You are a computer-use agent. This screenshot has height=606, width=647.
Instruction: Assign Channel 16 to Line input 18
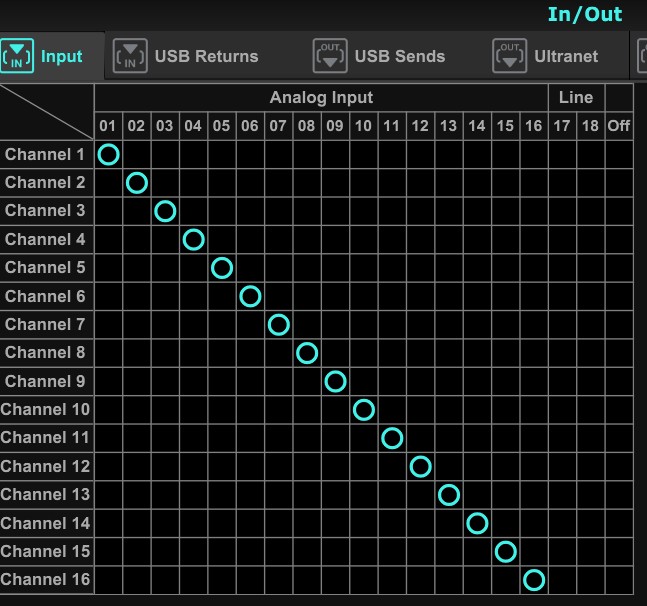tap(590, 580)
